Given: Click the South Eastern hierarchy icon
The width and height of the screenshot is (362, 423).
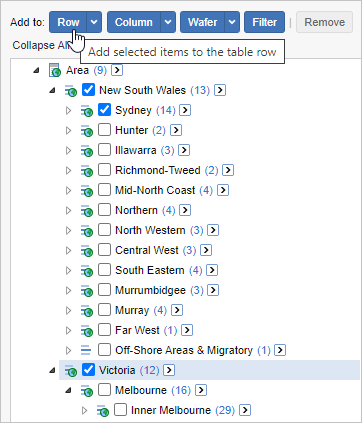Looking at the screenshot, I should pos(87,270).
